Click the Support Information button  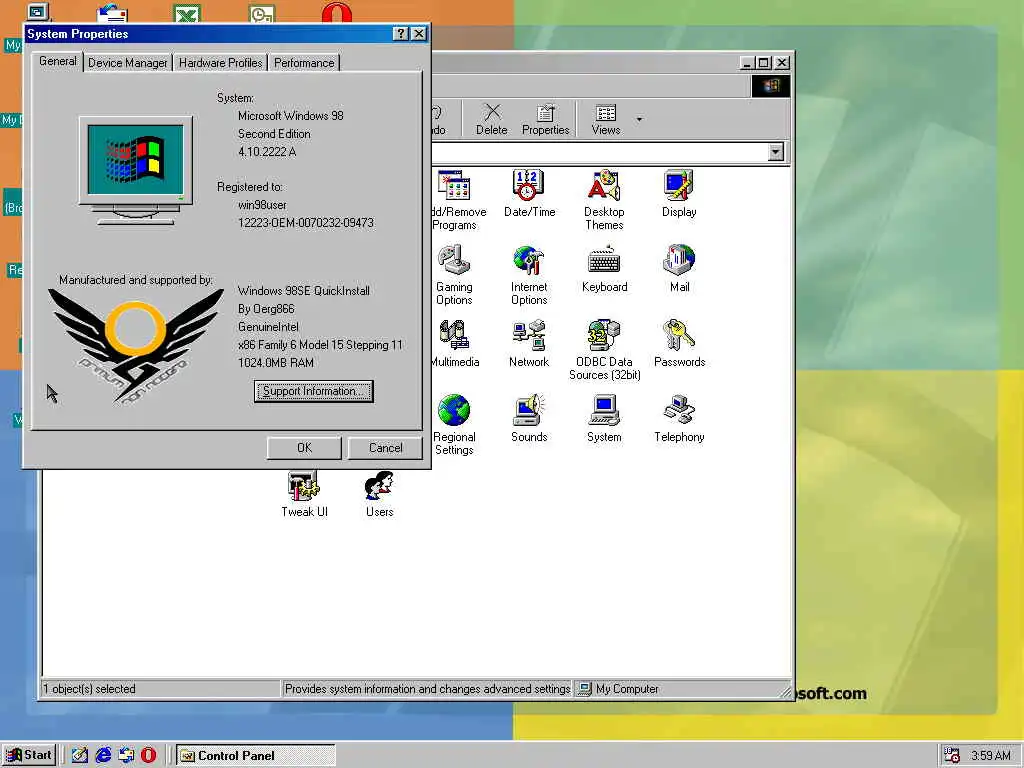(313, 391)
